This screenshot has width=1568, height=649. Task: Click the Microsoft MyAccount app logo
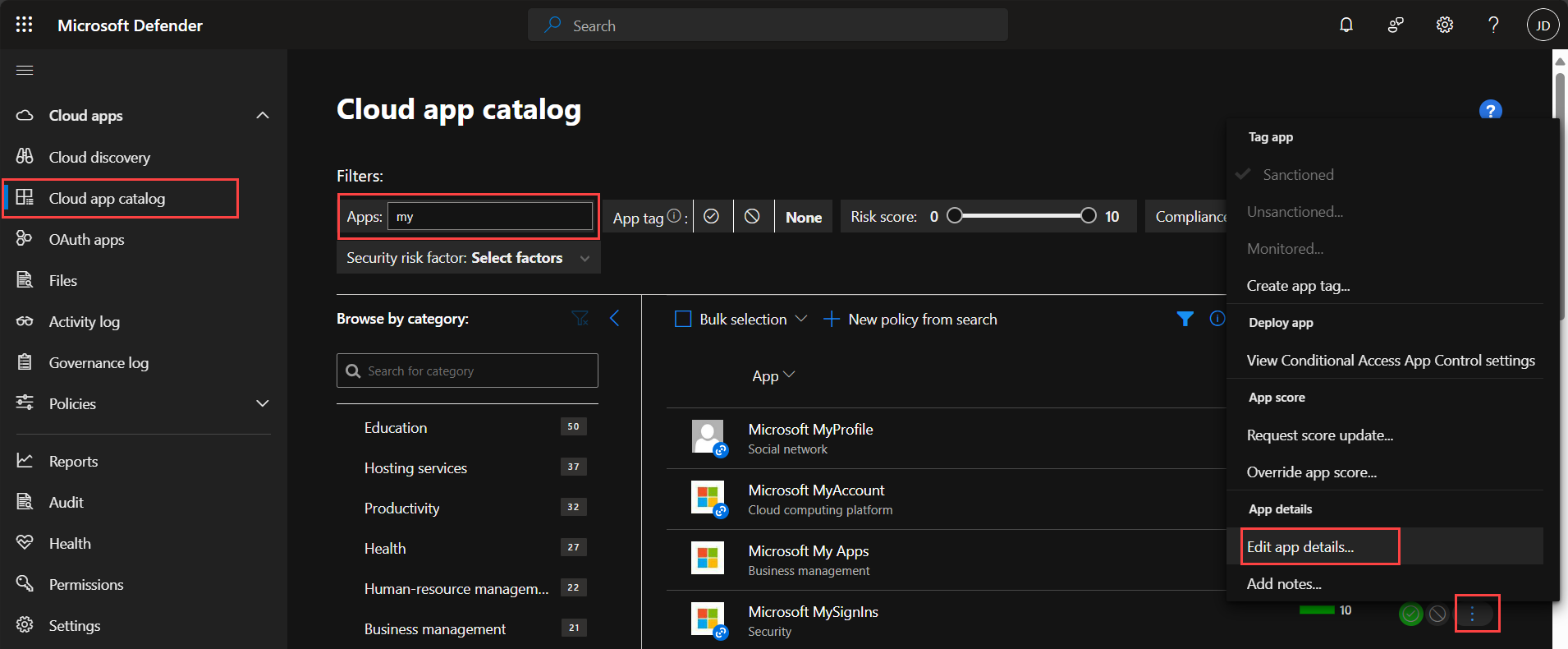click(708, 498)
